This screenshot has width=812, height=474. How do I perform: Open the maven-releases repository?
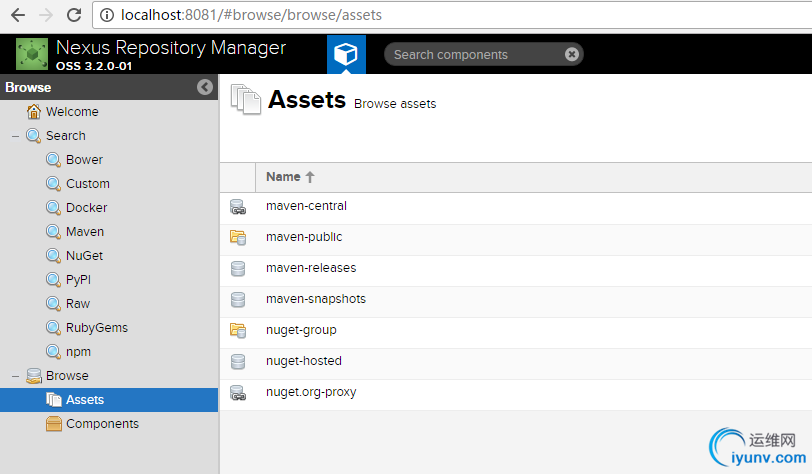pyautogui.click(x=311, y=268)
